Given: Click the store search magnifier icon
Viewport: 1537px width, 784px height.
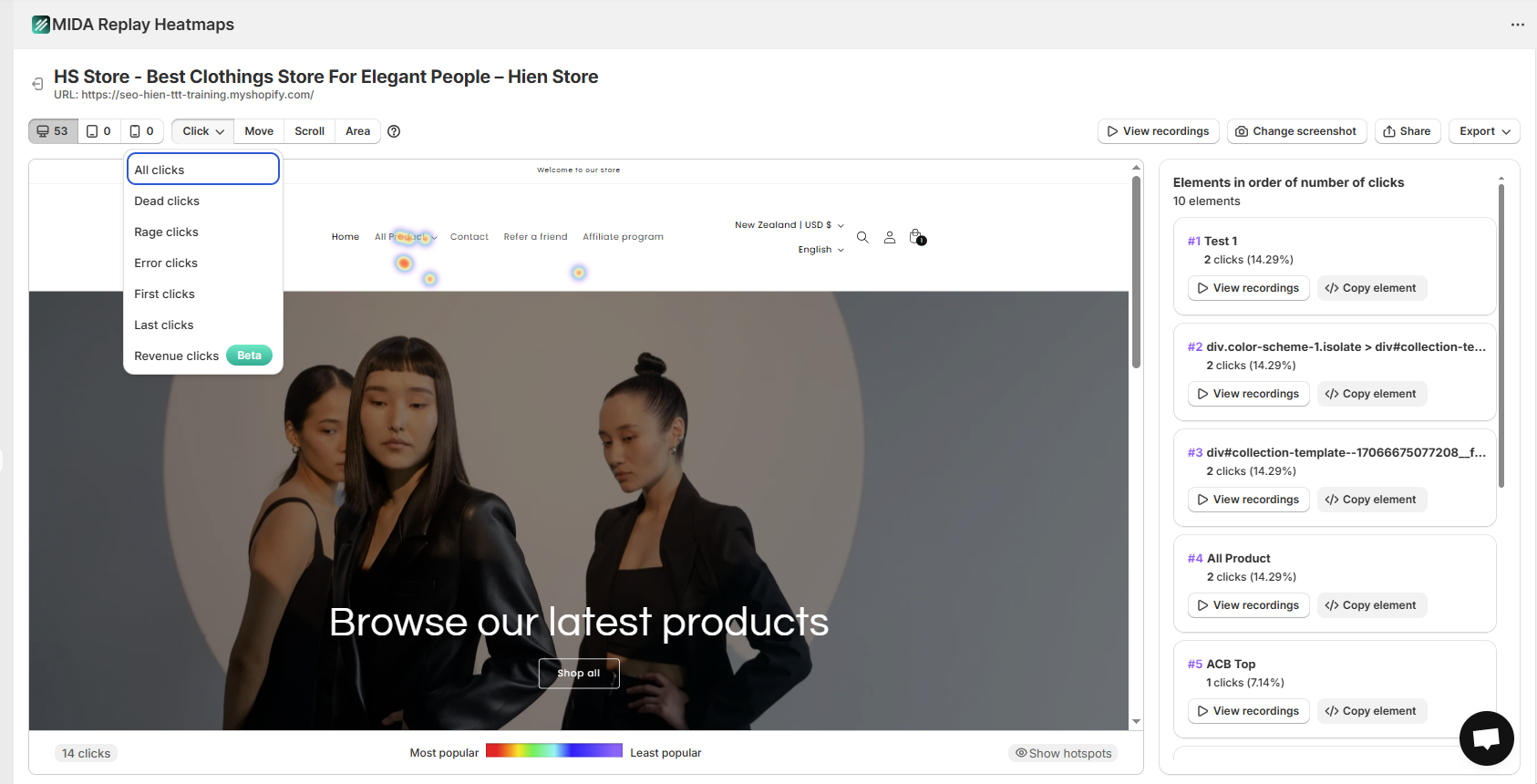Looking at the screenshot, I should click(x=862, y=237).
